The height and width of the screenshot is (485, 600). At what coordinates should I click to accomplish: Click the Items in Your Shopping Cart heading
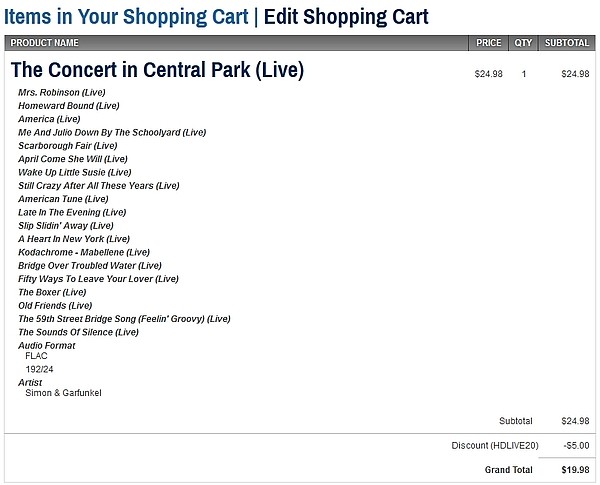click(126, 17)
